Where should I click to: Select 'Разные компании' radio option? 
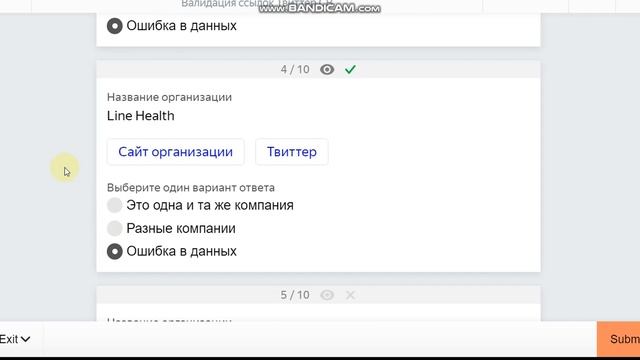pos(115,228)
